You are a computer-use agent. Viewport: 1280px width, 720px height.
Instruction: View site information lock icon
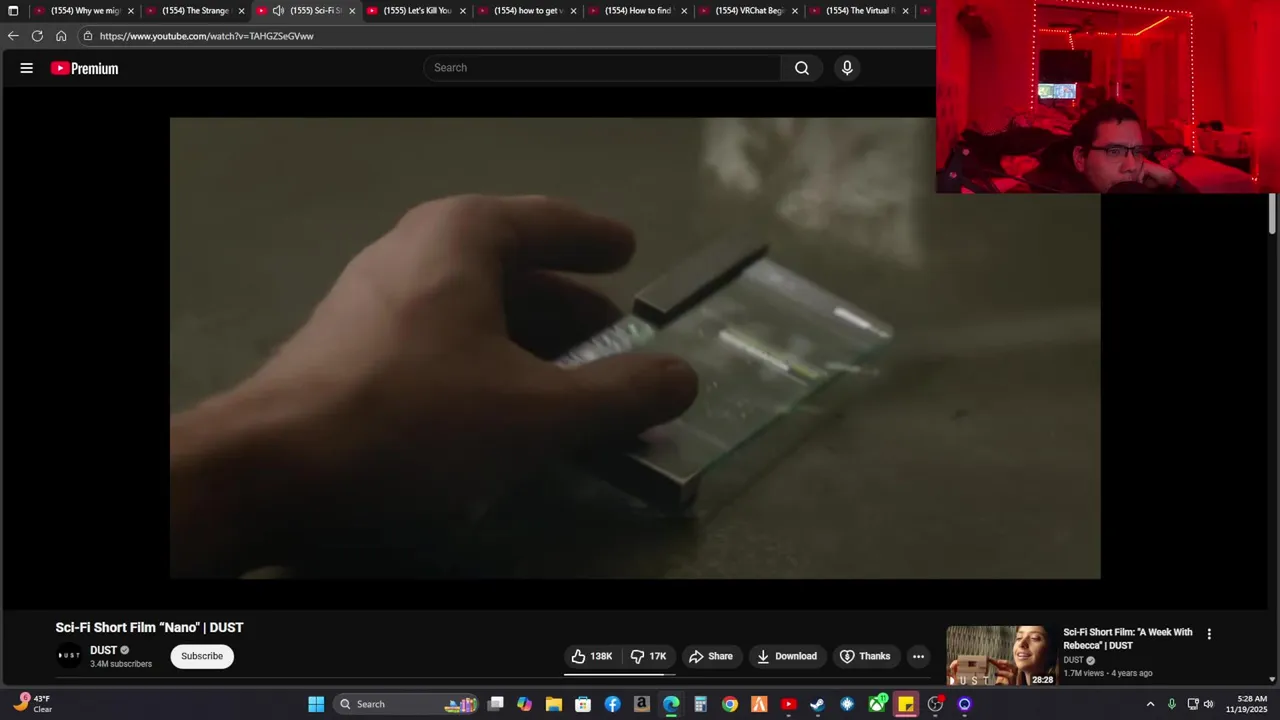[x=88, y=36]
